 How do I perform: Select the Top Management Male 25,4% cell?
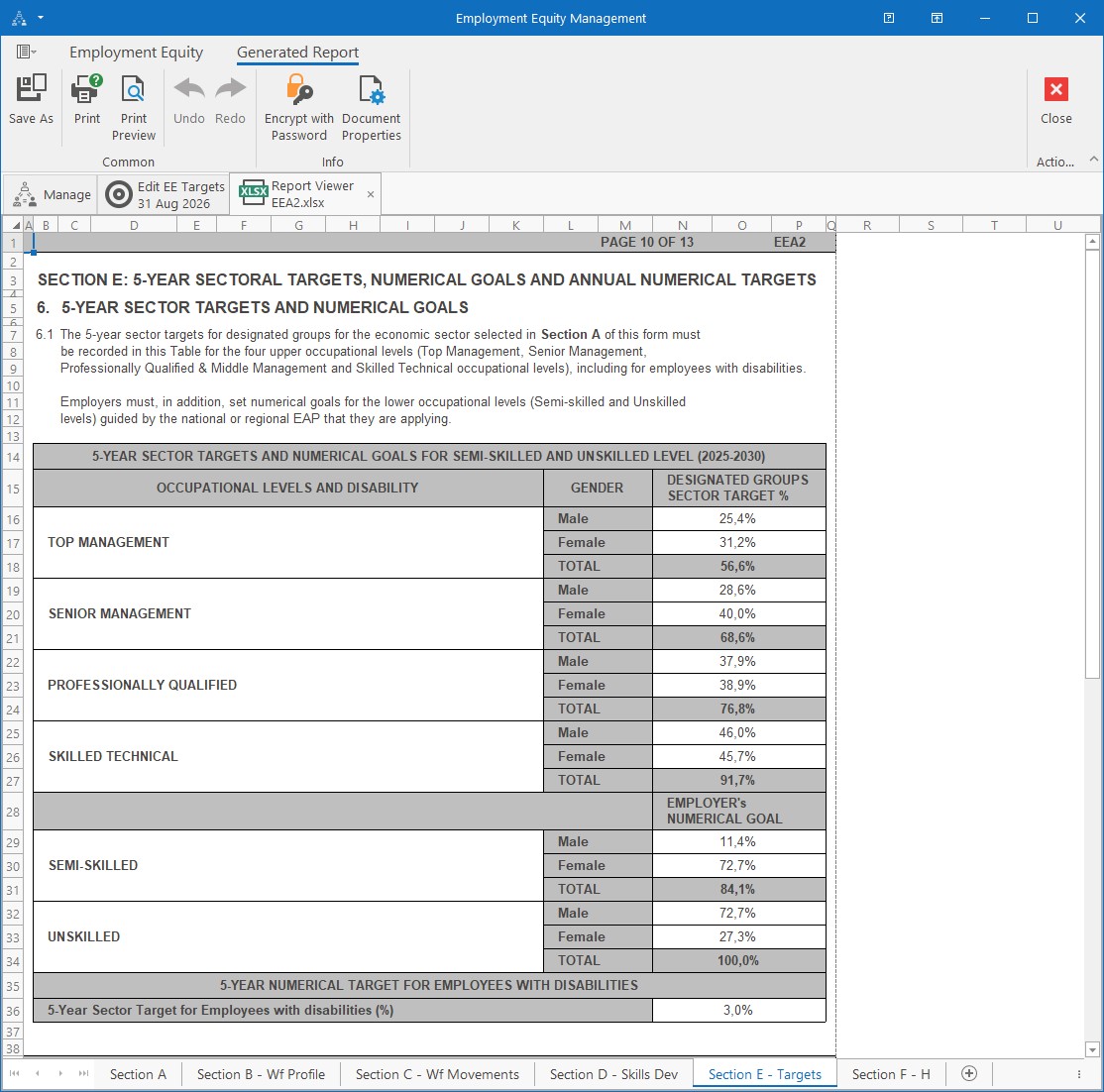738,519
